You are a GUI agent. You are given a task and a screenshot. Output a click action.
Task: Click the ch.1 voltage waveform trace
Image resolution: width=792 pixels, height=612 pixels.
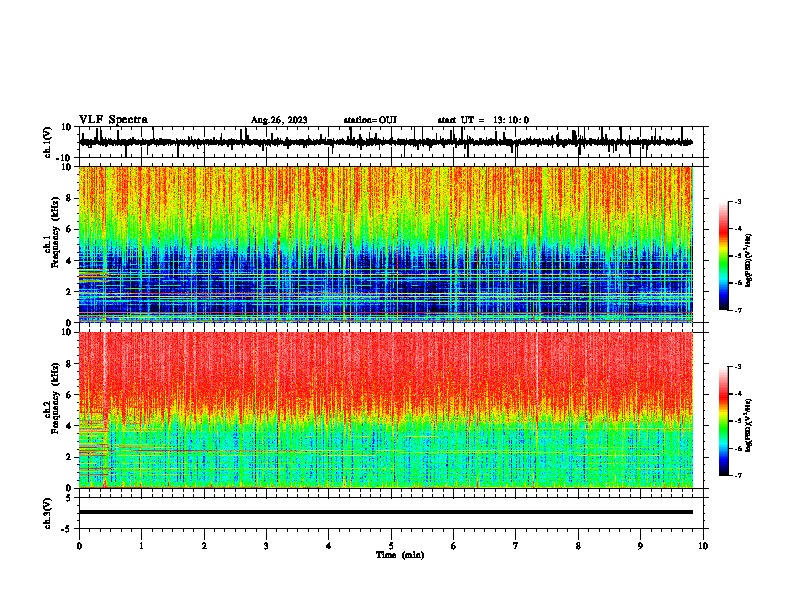pos(385,142)
